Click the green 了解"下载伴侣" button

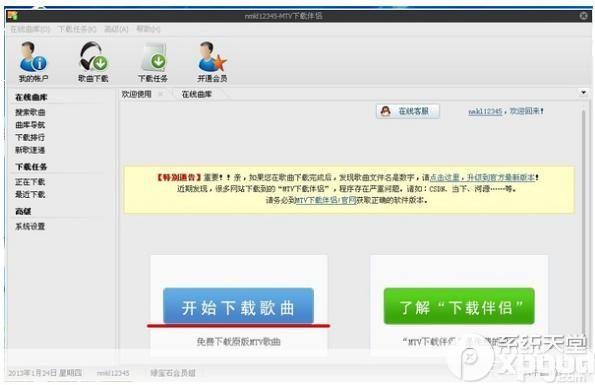pos(459,306)
